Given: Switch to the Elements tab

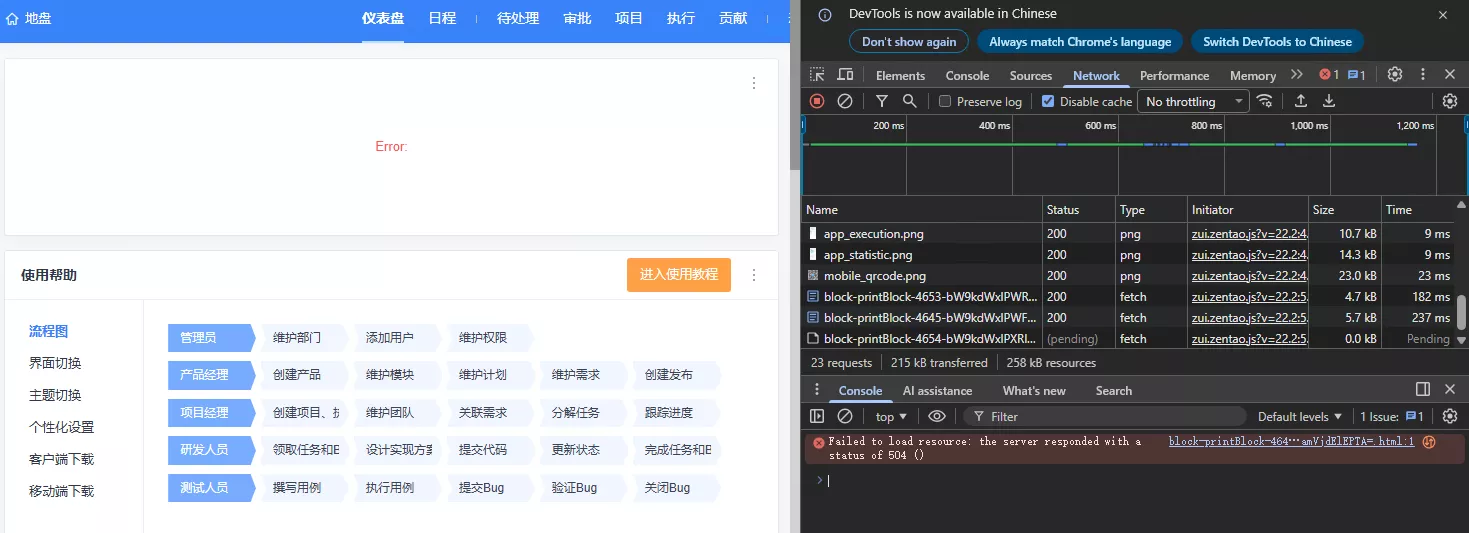Looking at the screenshot, I should coord(900,75).
